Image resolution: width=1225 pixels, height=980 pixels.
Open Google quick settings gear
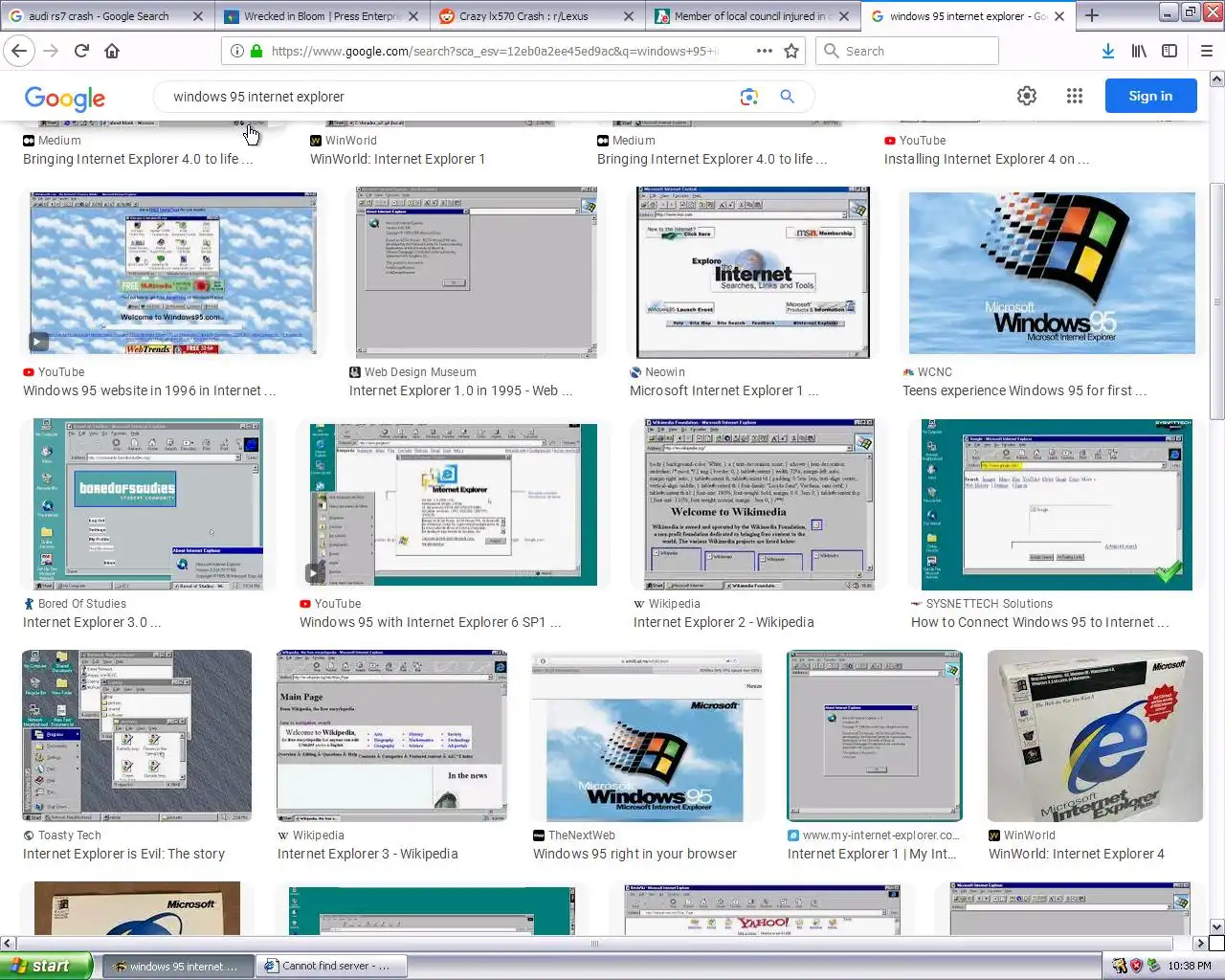[x=1027, y=96]
